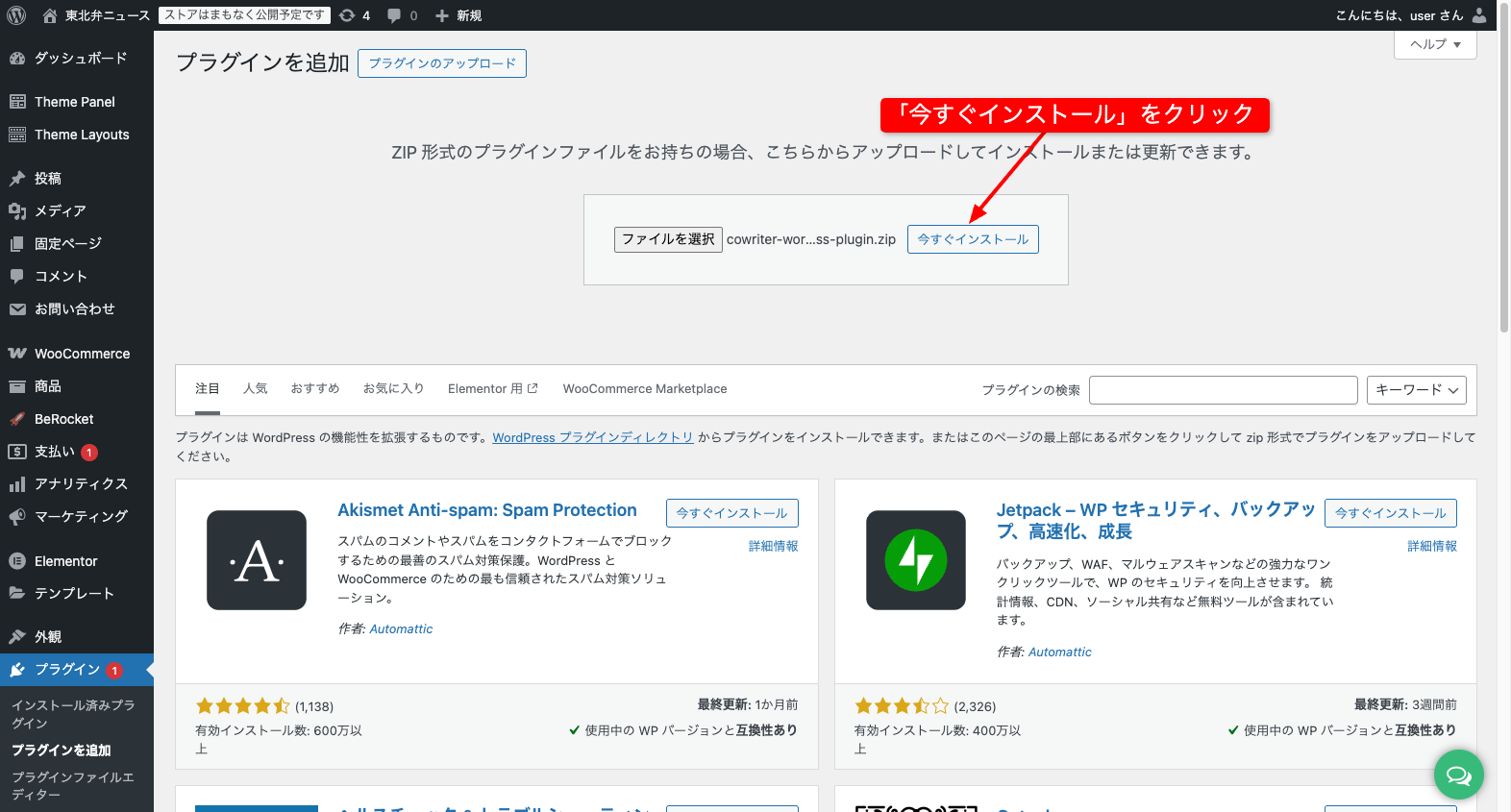Click ファイルを選択 file chooser button

point(668,239)
